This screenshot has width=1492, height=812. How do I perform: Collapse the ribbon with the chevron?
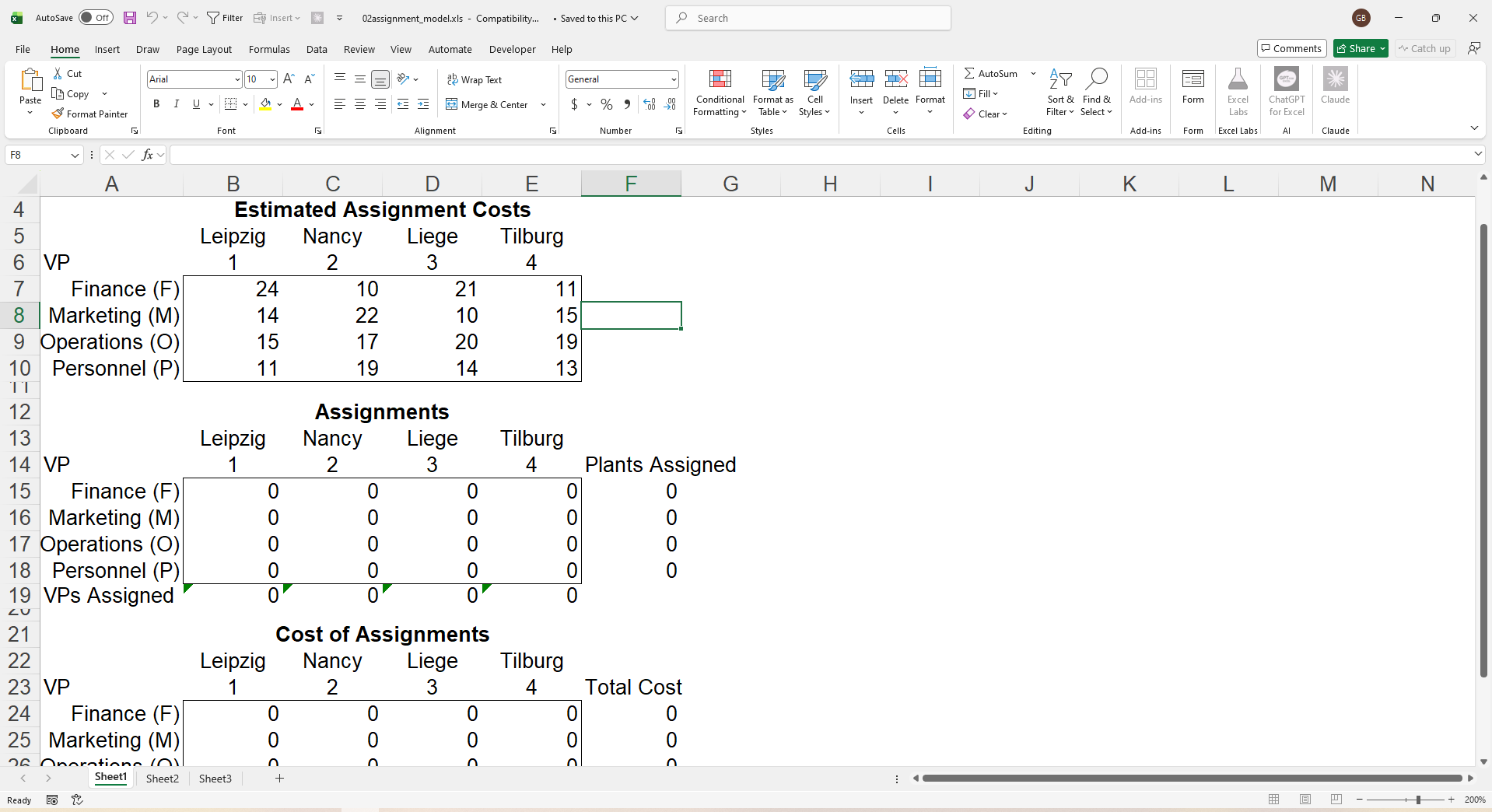coord(1474,128)
